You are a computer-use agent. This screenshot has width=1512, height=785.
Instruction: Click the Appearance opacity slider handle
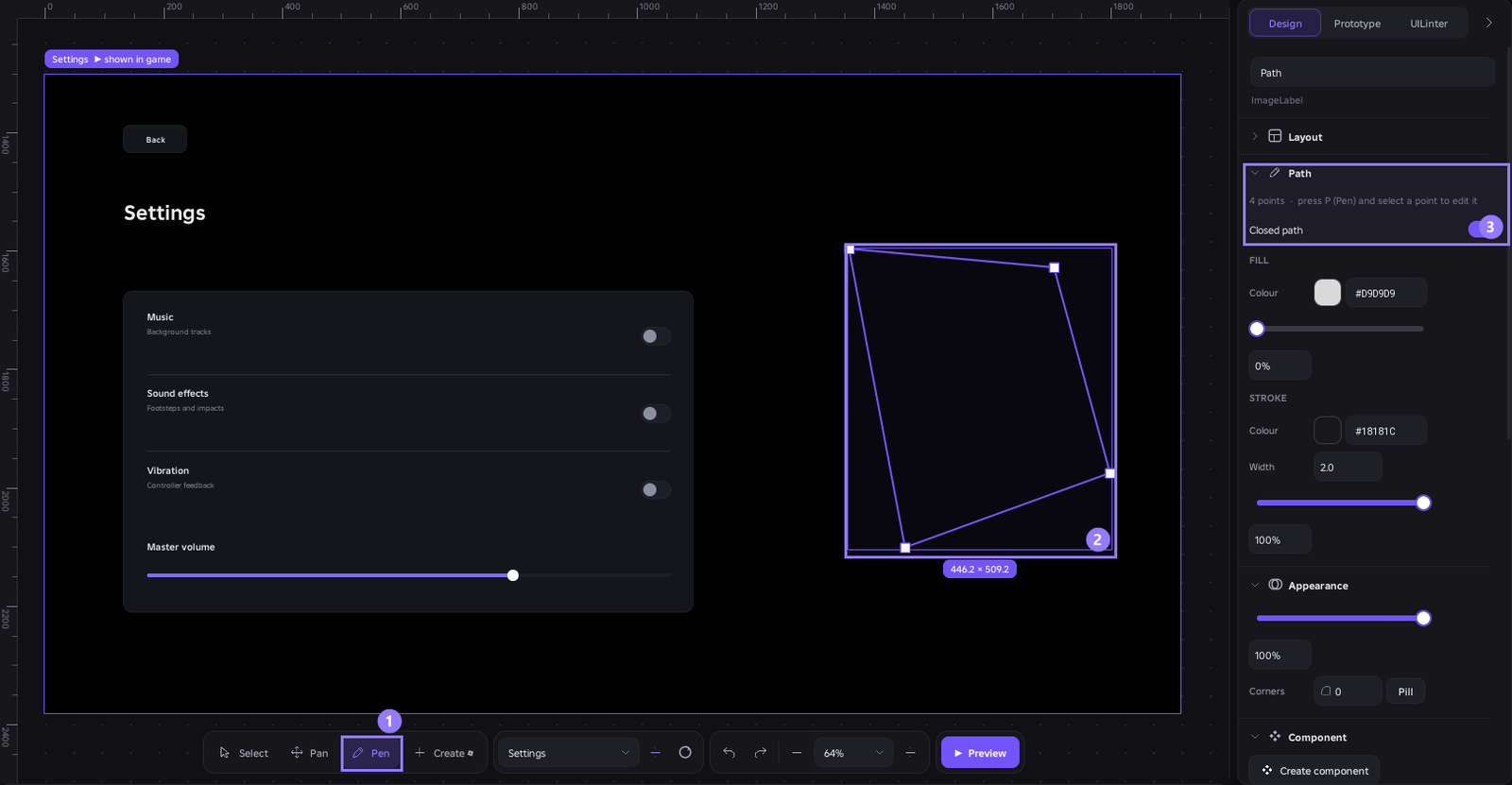(x=1423, y=618)
